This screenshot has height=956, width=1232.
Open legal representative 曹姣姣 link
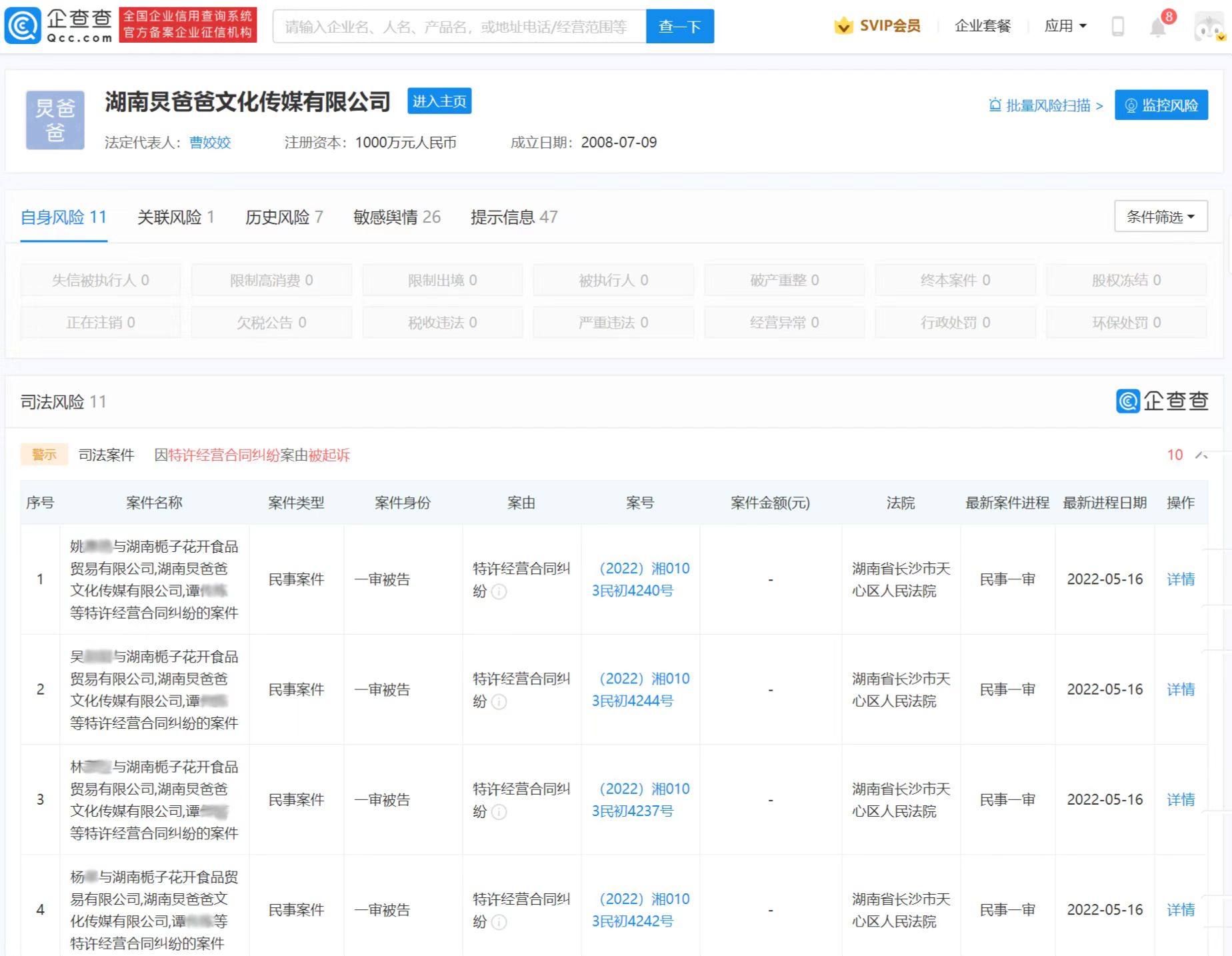pyautogui.click(x=210, y=143)
